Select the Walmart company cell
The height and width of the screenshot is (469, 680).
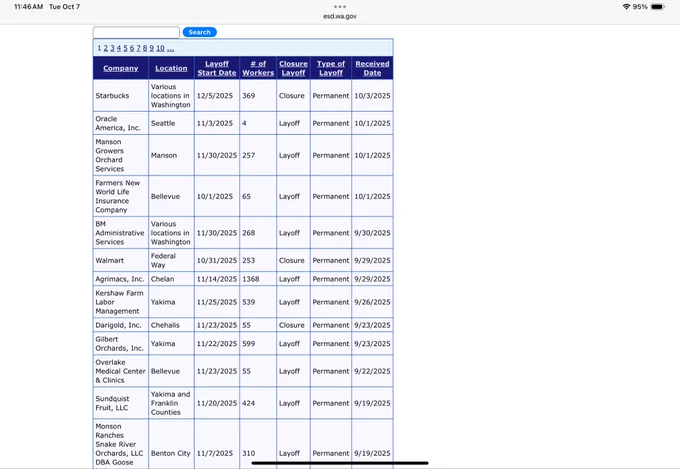pos(121,260)
